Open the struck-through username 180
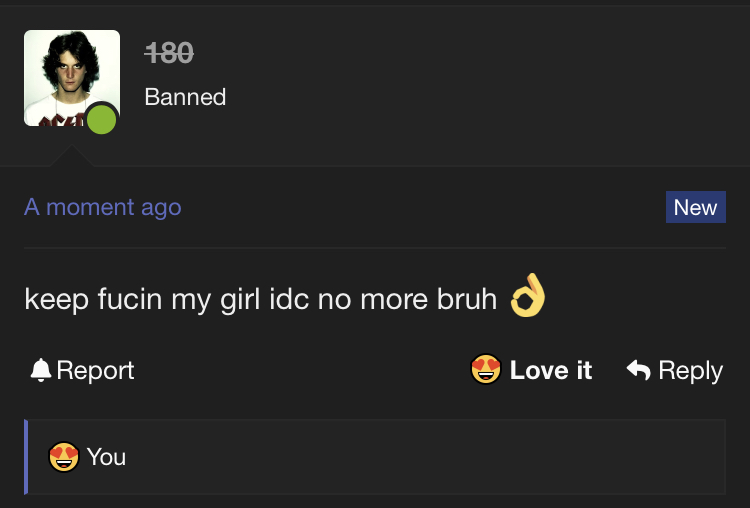Screen dimensions: 750x508 coord(169,52)
